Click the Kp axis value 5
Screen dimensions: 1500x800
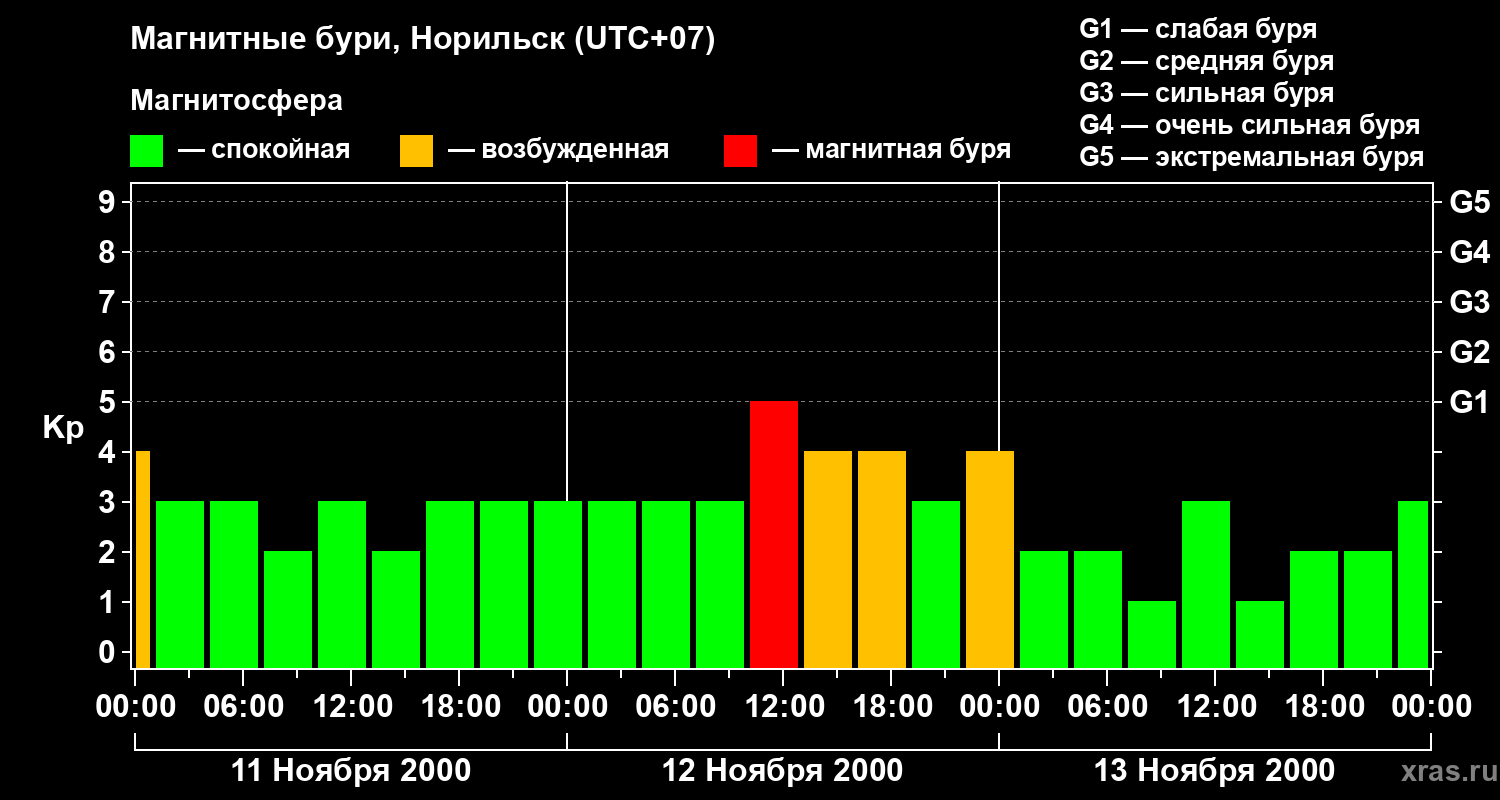(x=108, y=403)
